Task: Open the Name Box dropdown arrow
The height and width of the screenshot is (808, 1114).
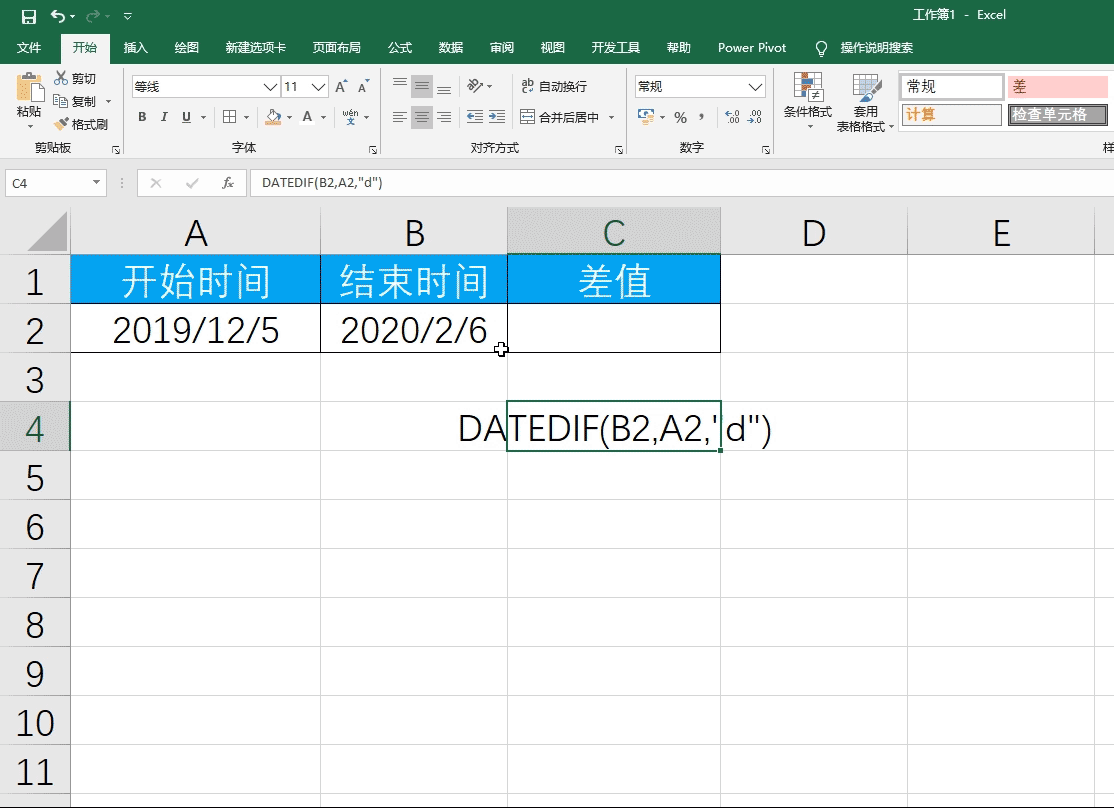Action: (96, 183)
